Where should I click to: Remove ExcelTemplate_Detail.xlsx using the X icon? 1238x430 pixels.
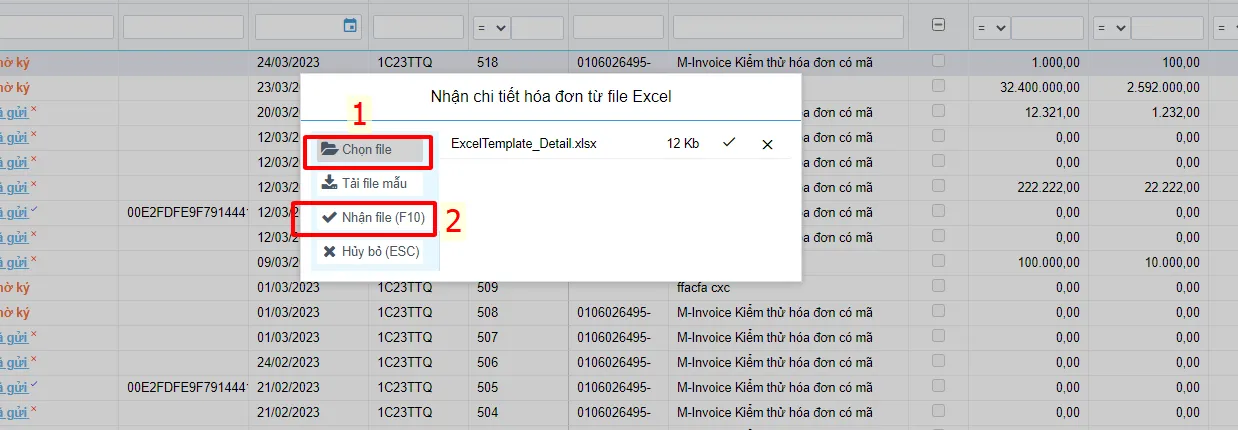(767, 144)
